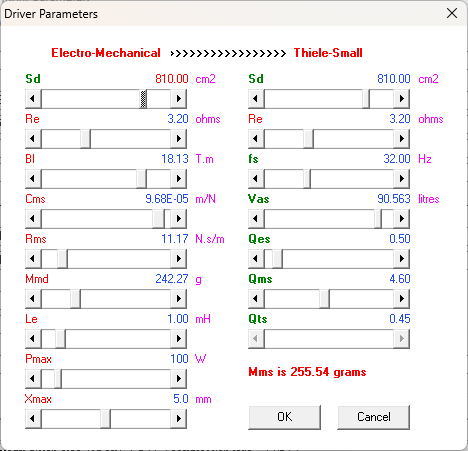Click the Rms value 11.17
The height and width of the screenshot is (451, 468).
[175, 239]
